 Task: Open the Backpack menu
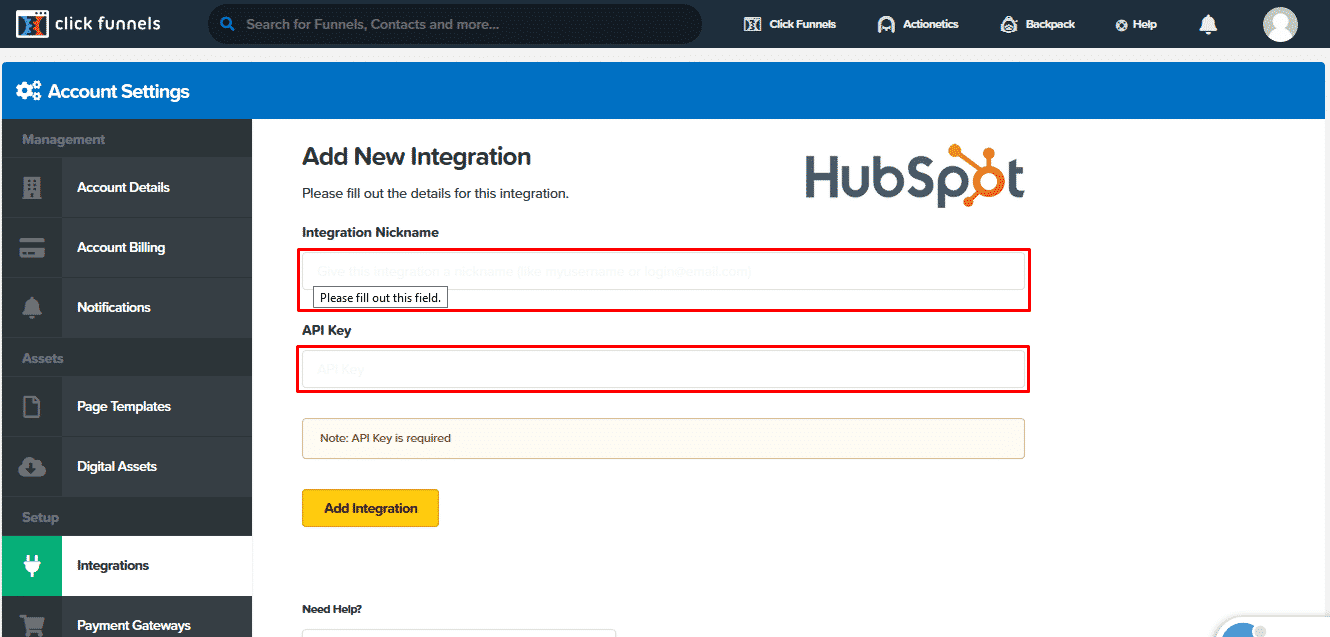click(1037, 24)
